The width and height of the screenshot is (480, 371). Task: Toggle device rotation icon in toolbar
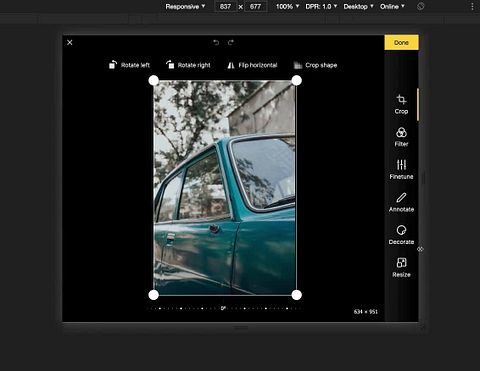click(421, 6)
